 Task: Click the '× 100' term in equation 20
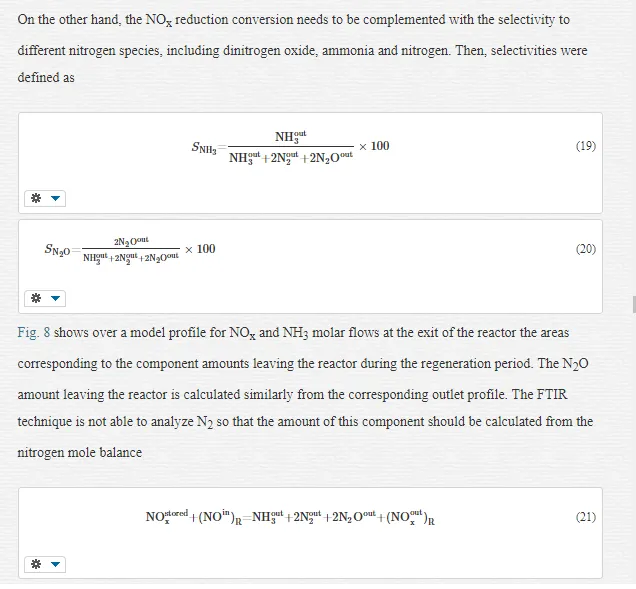tap(200, 249)
